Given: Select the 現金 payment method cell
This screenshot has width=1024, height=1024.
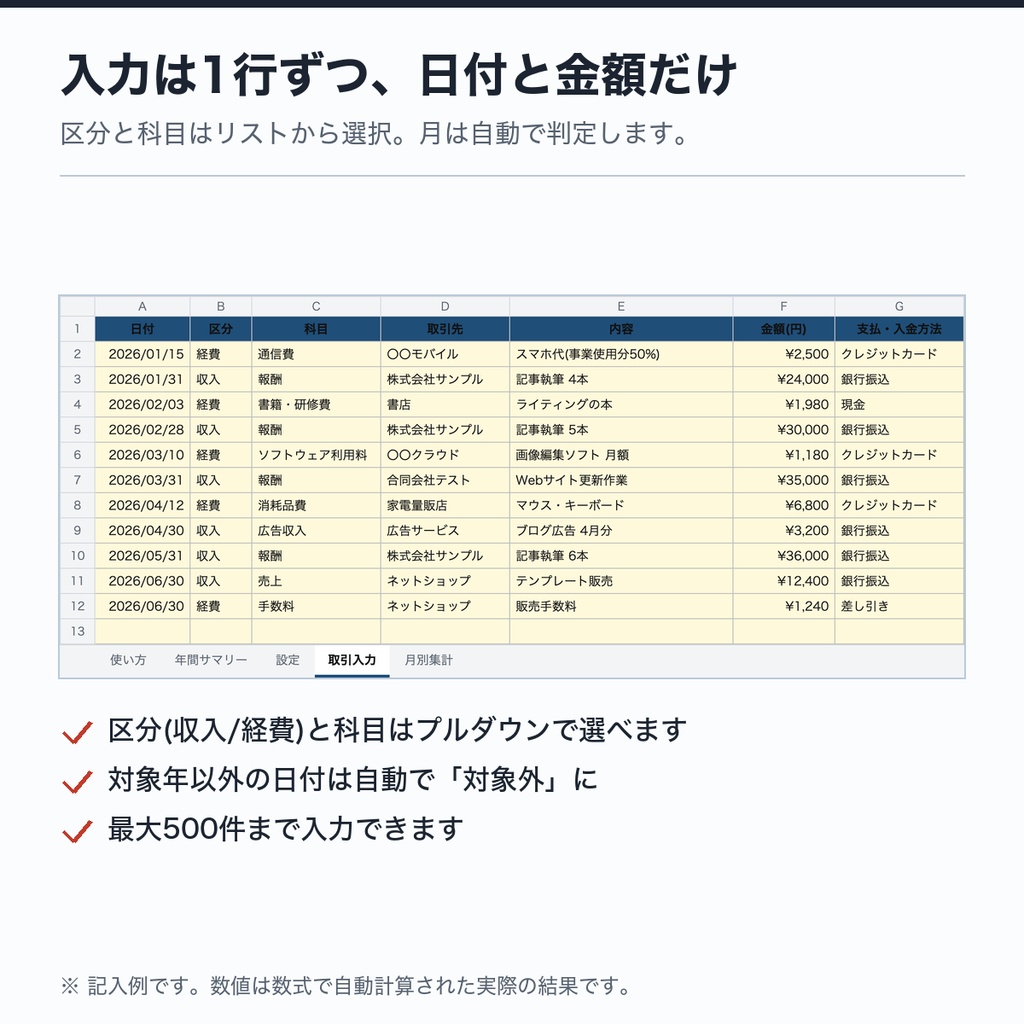Looking at the screenshot, I should [x=899, y=405].
